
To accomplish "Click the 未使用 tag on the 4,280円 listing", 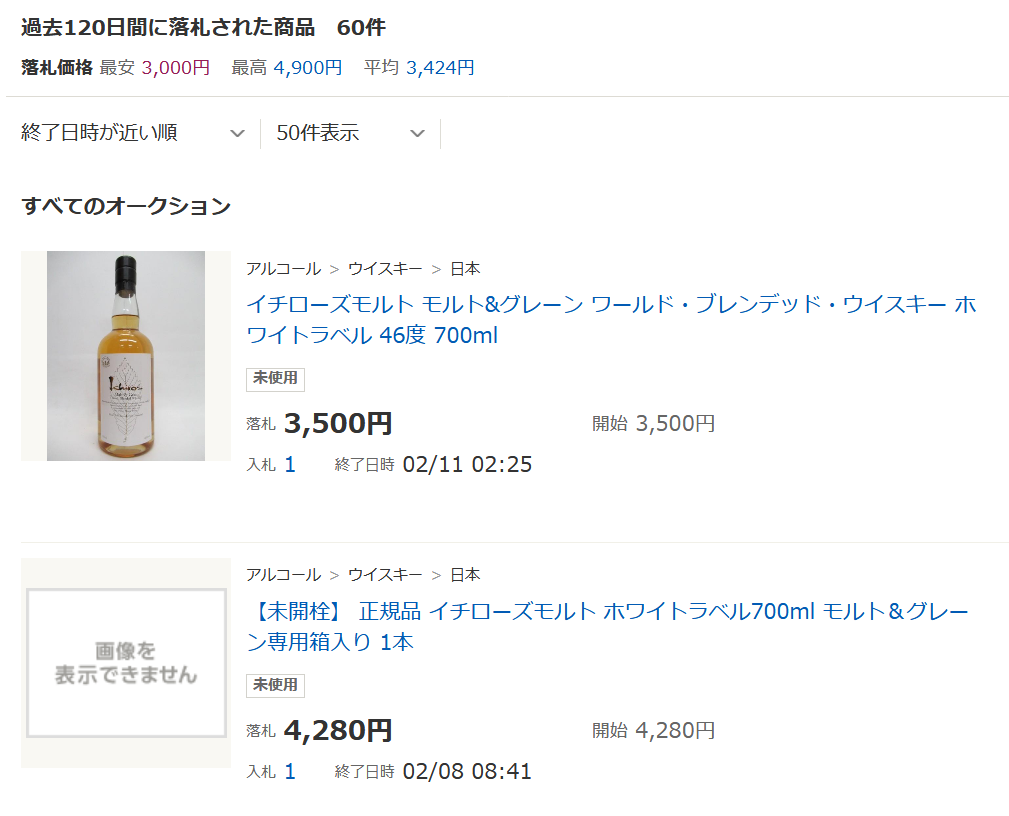I will [275, 686].
